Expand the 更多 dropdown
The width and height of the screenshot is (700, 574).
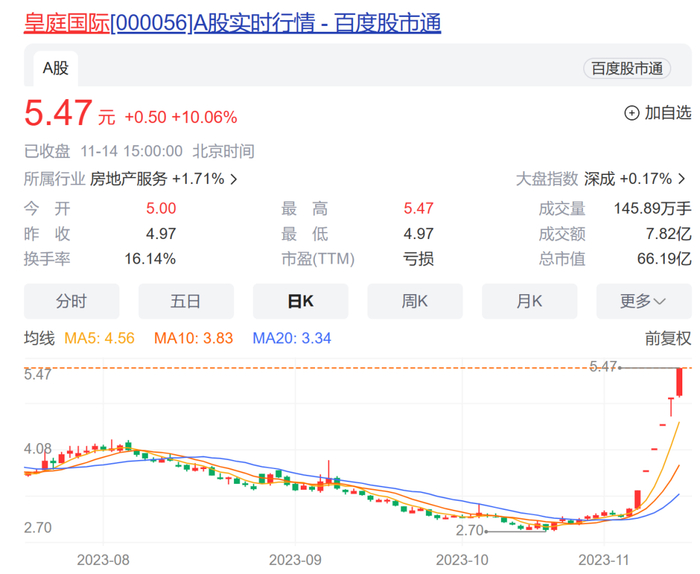coord(644,301)
